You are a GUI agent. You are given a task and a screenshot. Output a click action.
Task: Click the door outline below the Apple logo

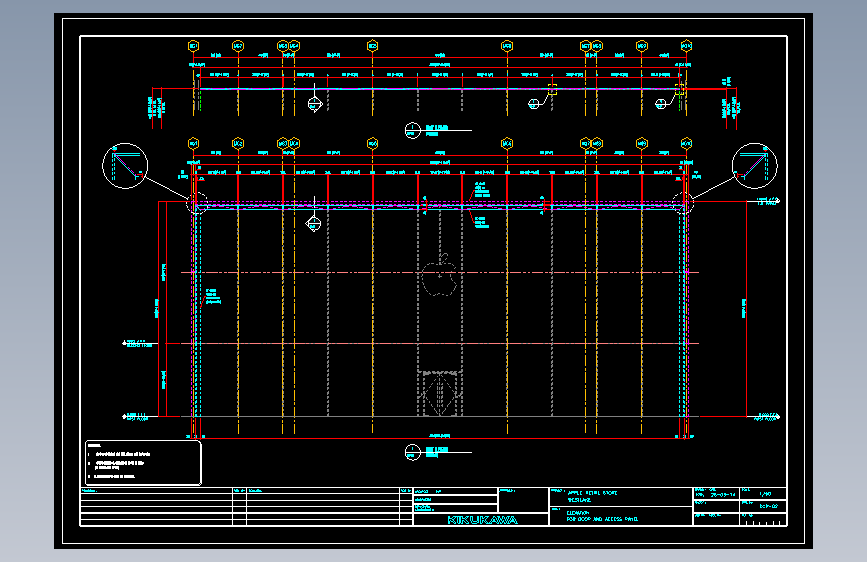tap(440, 394)
